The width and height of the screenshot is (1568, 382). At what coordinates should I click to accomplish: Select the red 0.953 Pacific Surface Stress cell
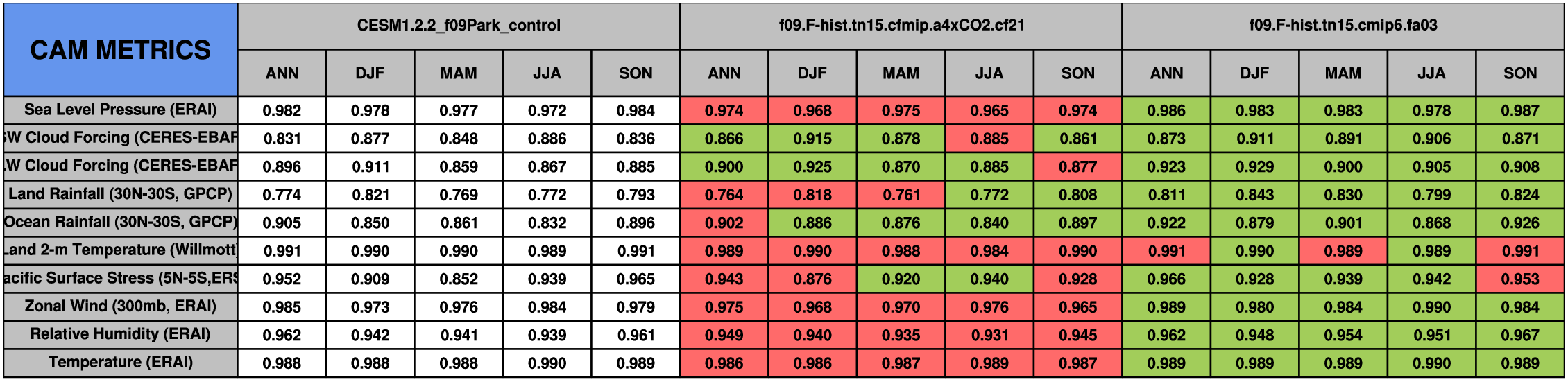[x=1519, y=279]
